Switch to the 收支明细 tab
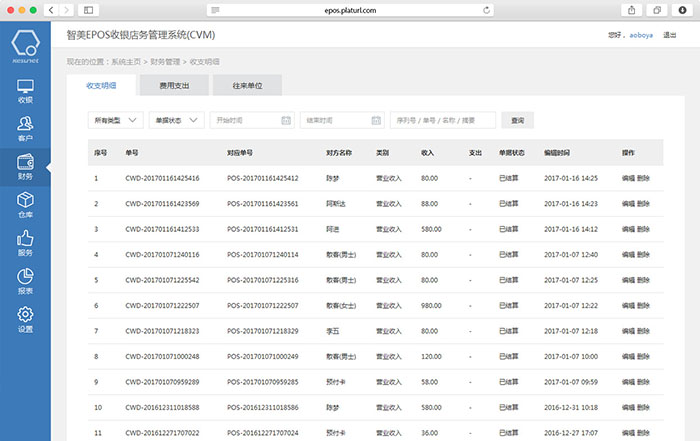The width and height of the screenshot is (700, 441). pos(101,85)
